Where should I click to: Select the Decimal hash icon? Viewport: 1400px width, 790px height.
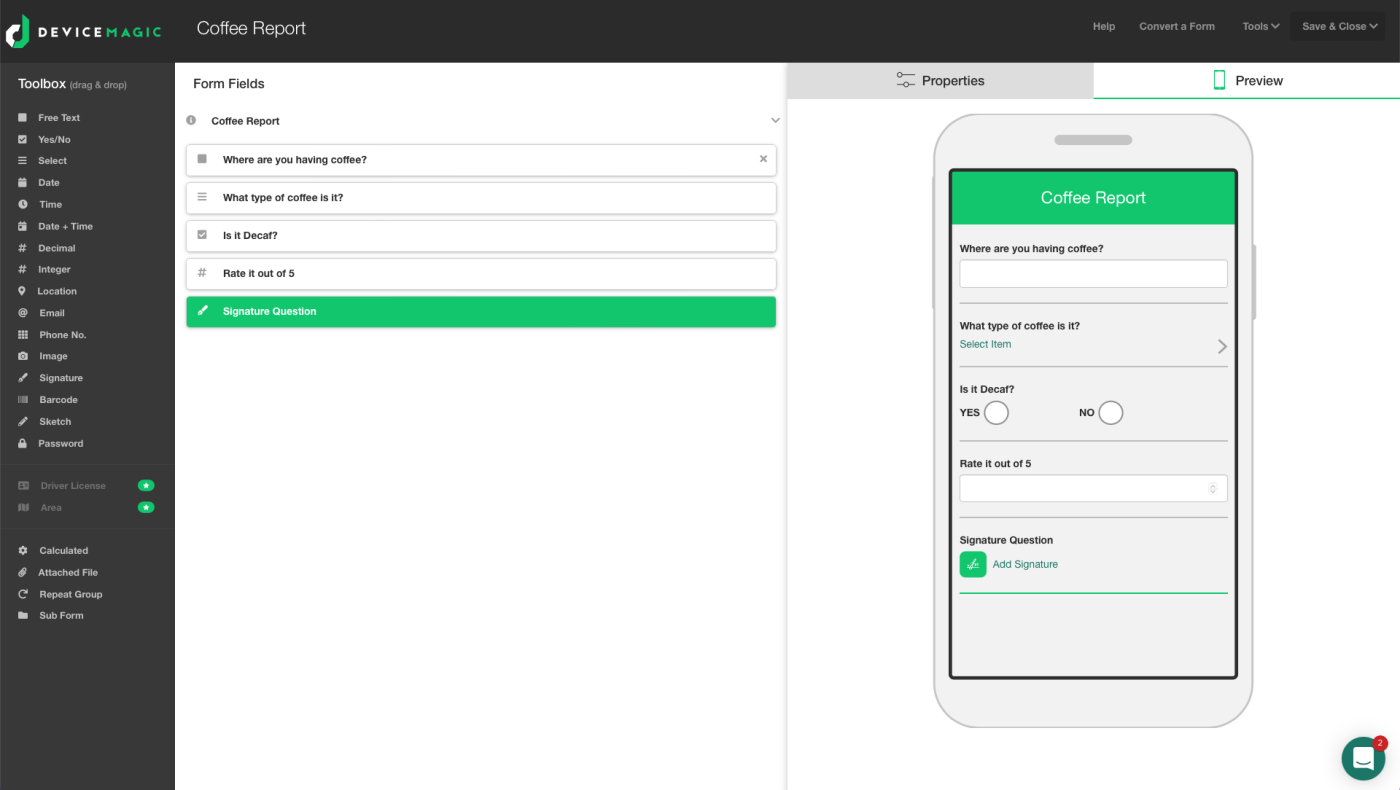pos(22,248)
